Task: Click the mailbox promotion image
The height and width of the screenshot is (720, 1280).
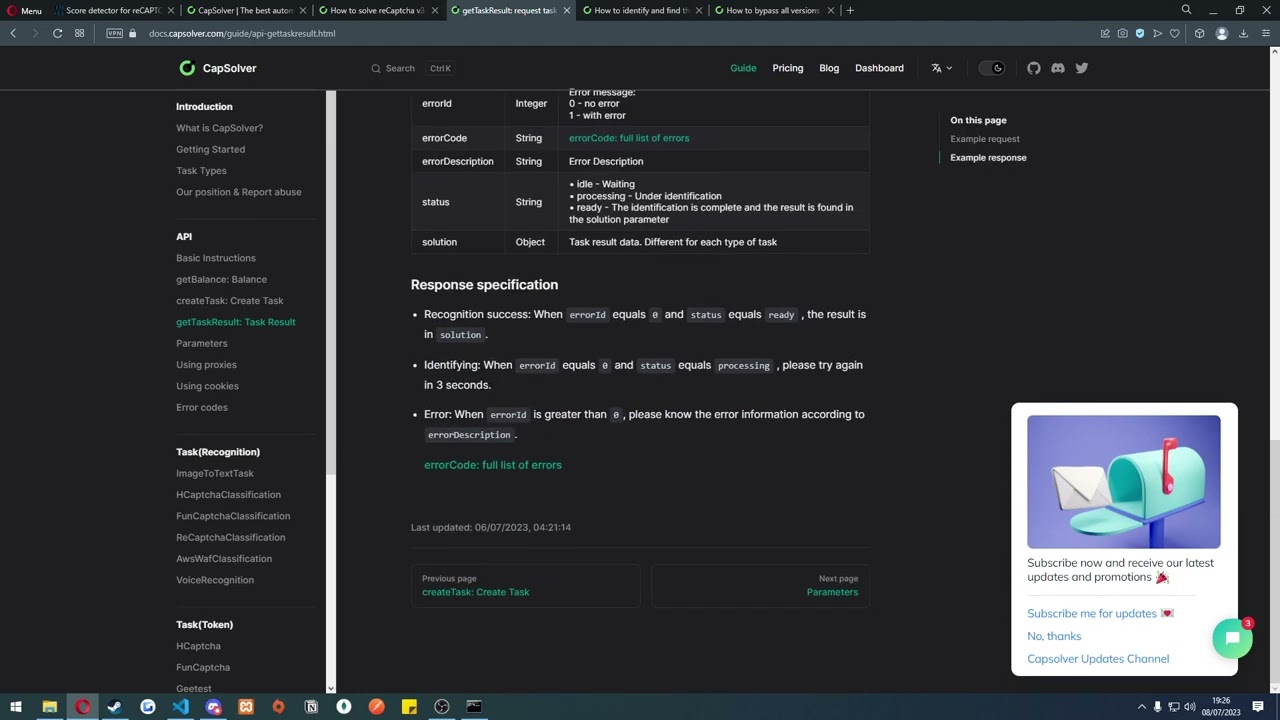Action: click(1123, 482)
